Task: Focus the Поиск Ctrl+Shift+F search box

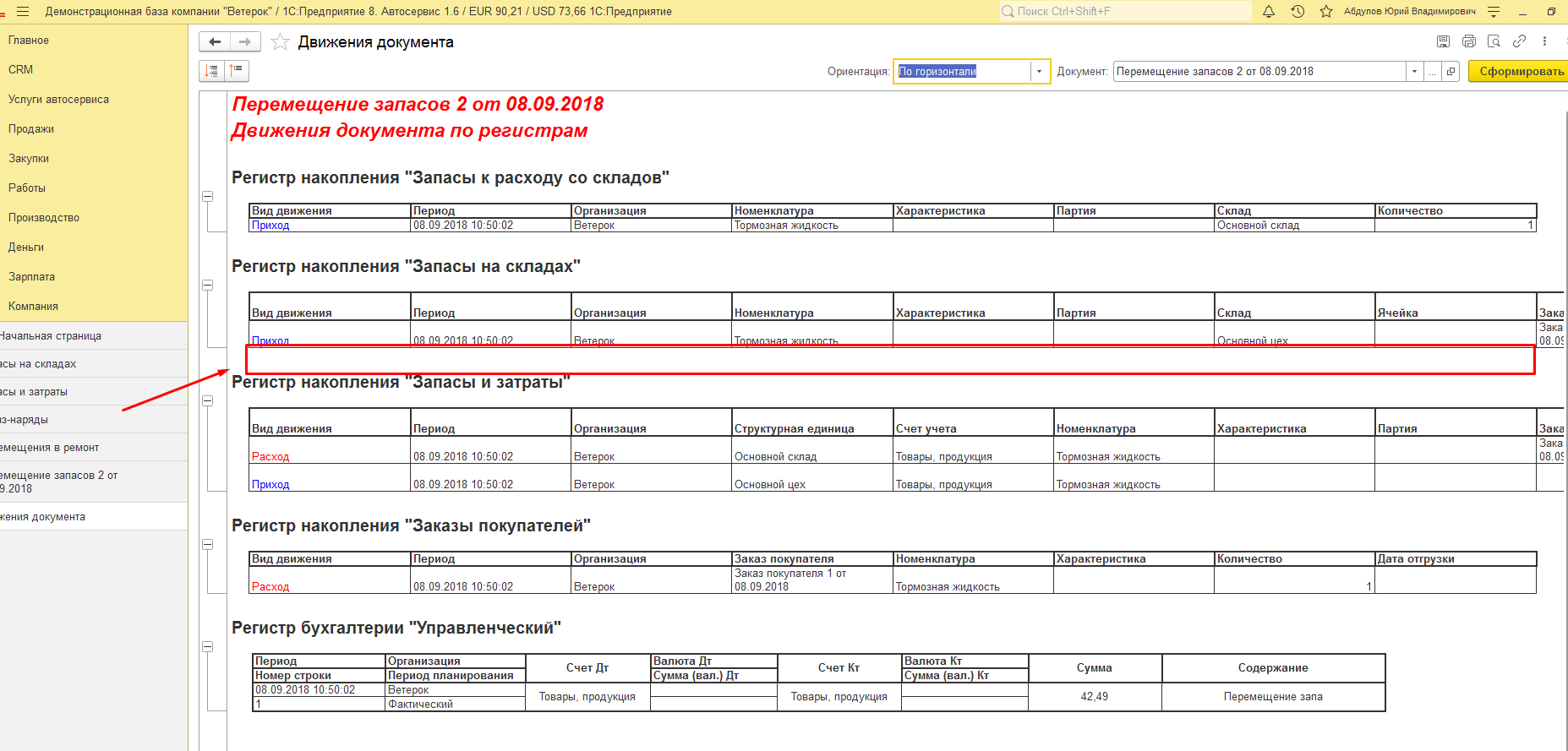Action: (1125, 12)
